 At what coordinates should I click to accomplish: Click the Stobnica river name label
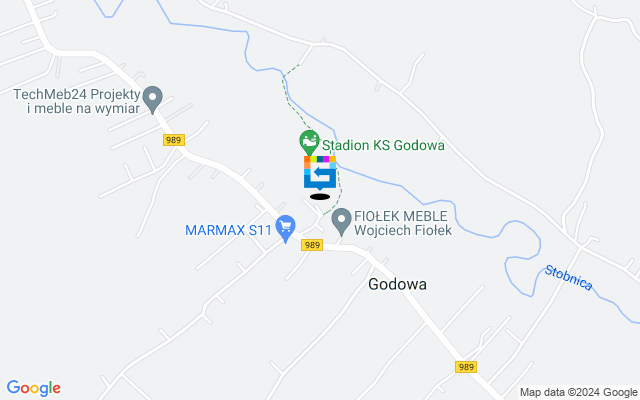pyautogui.click(x=569, y=278)
